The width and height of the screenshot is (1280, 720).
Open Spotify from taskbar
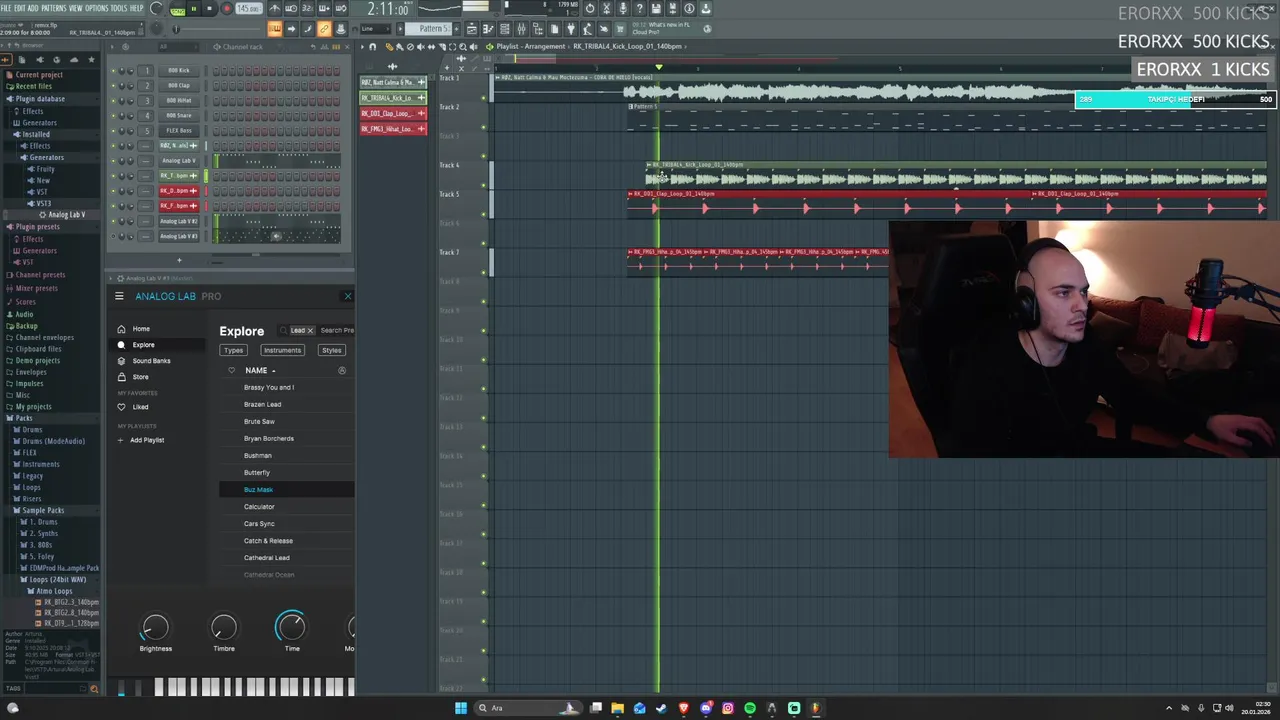(x=750, y=708)
